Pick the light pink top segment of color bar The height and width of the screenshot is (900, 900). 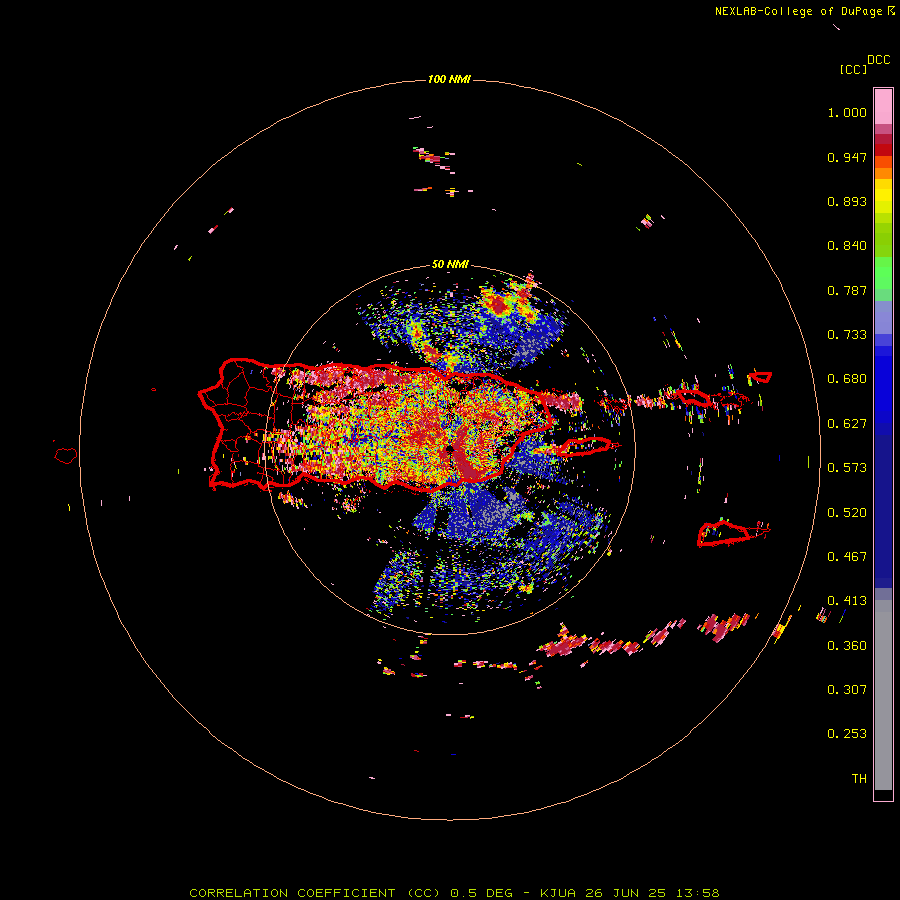(x=883, y=106)
